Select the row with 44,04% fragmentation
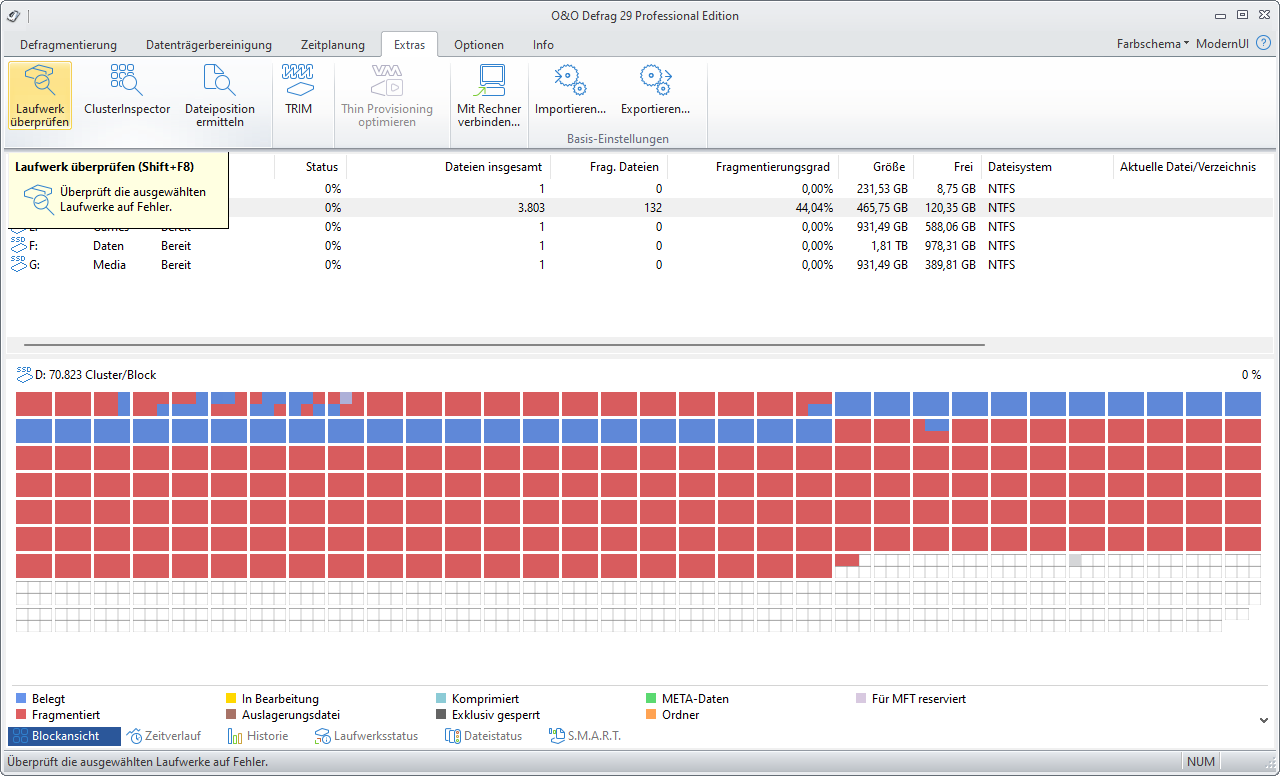This screenshot has width=1280, height=776. 639,207
